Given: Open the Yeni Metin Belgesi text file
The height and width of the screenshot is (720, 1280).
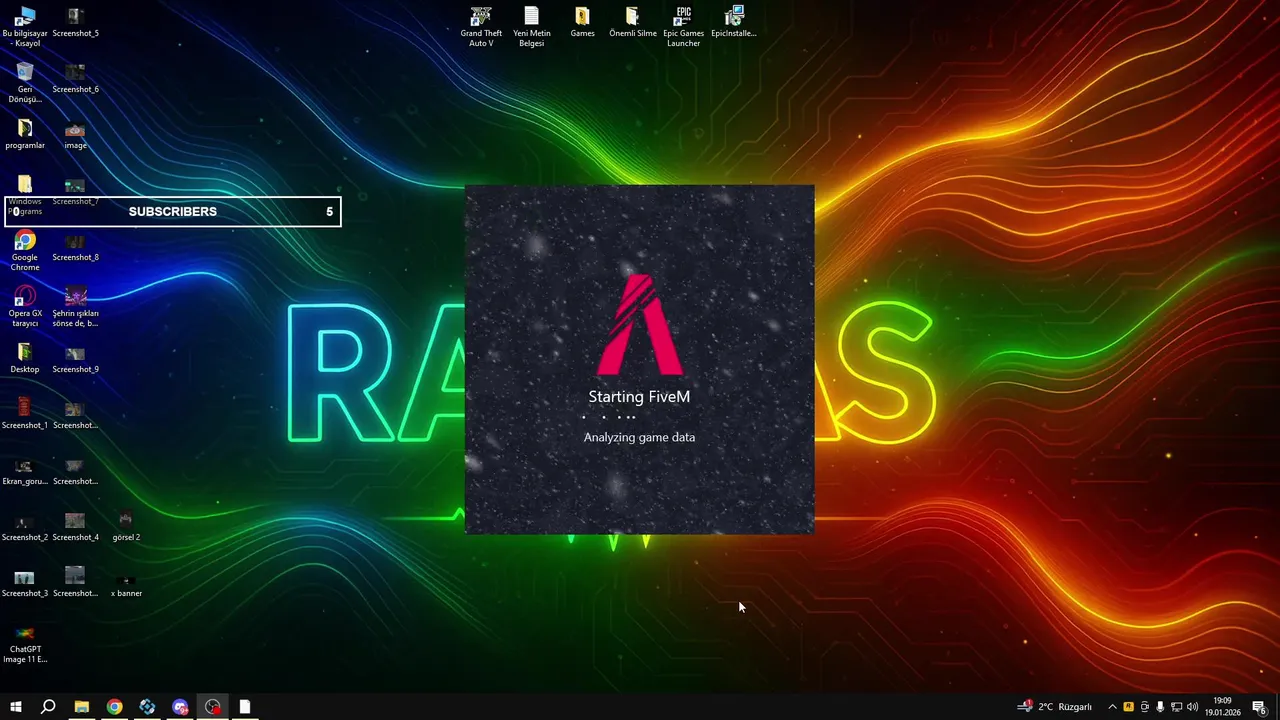Looking at the screenshot, I should click(532, 27).
